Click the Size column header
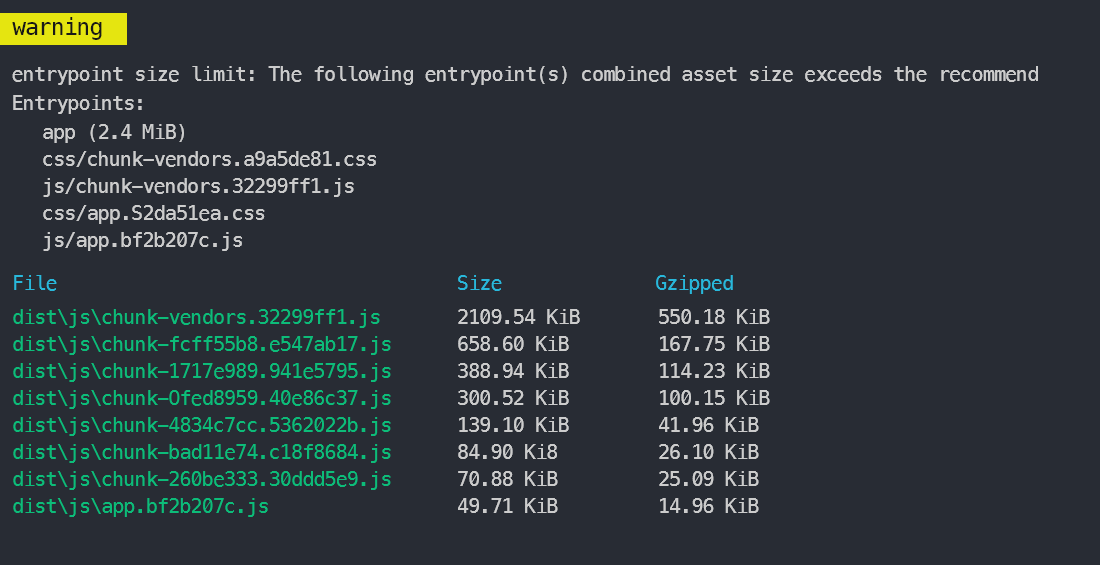Screen dimensions: 1100x565 pos(479,283)
